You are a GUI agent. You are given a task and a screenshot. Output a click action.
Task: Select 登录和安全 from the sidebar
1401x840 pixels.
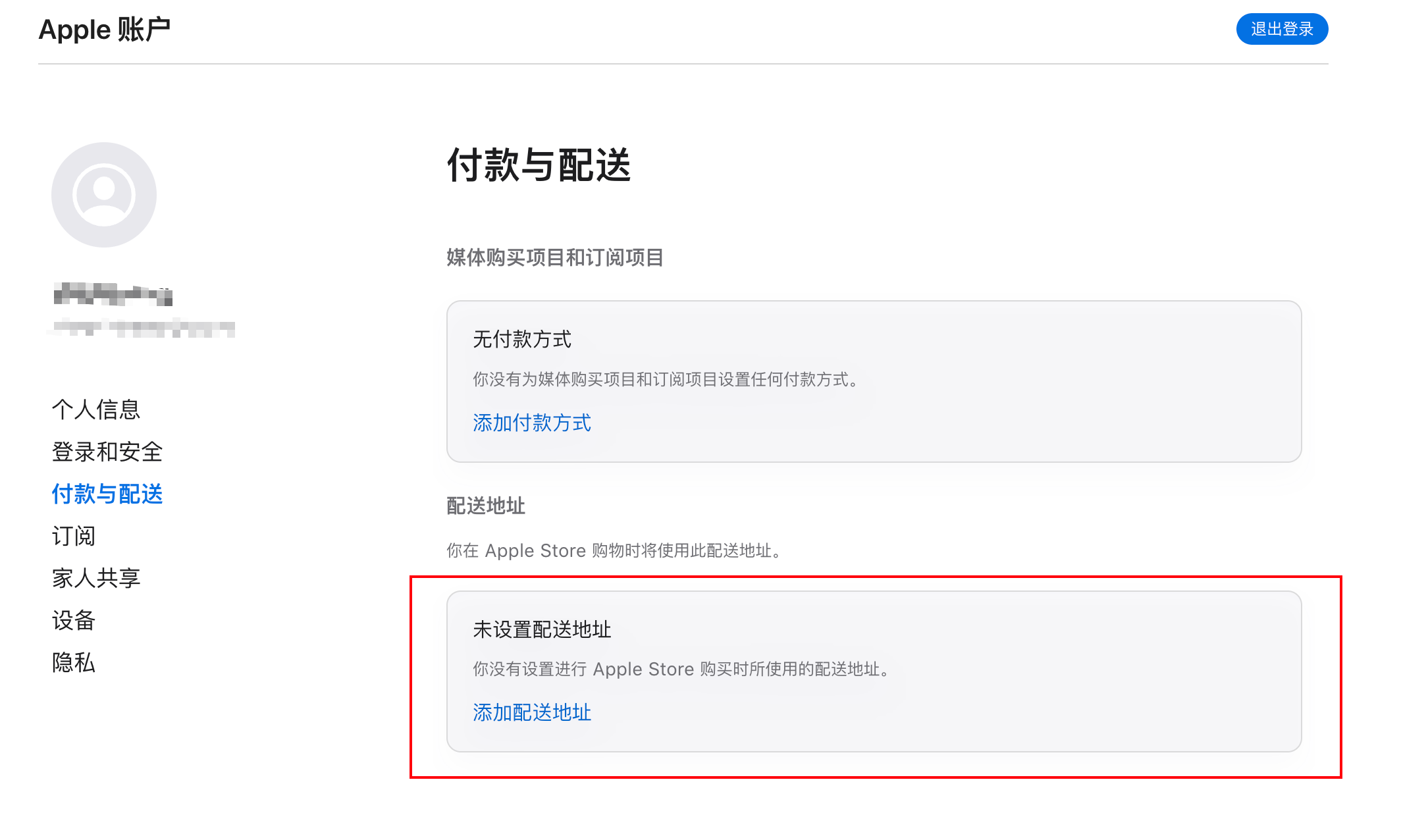point(107,452)
